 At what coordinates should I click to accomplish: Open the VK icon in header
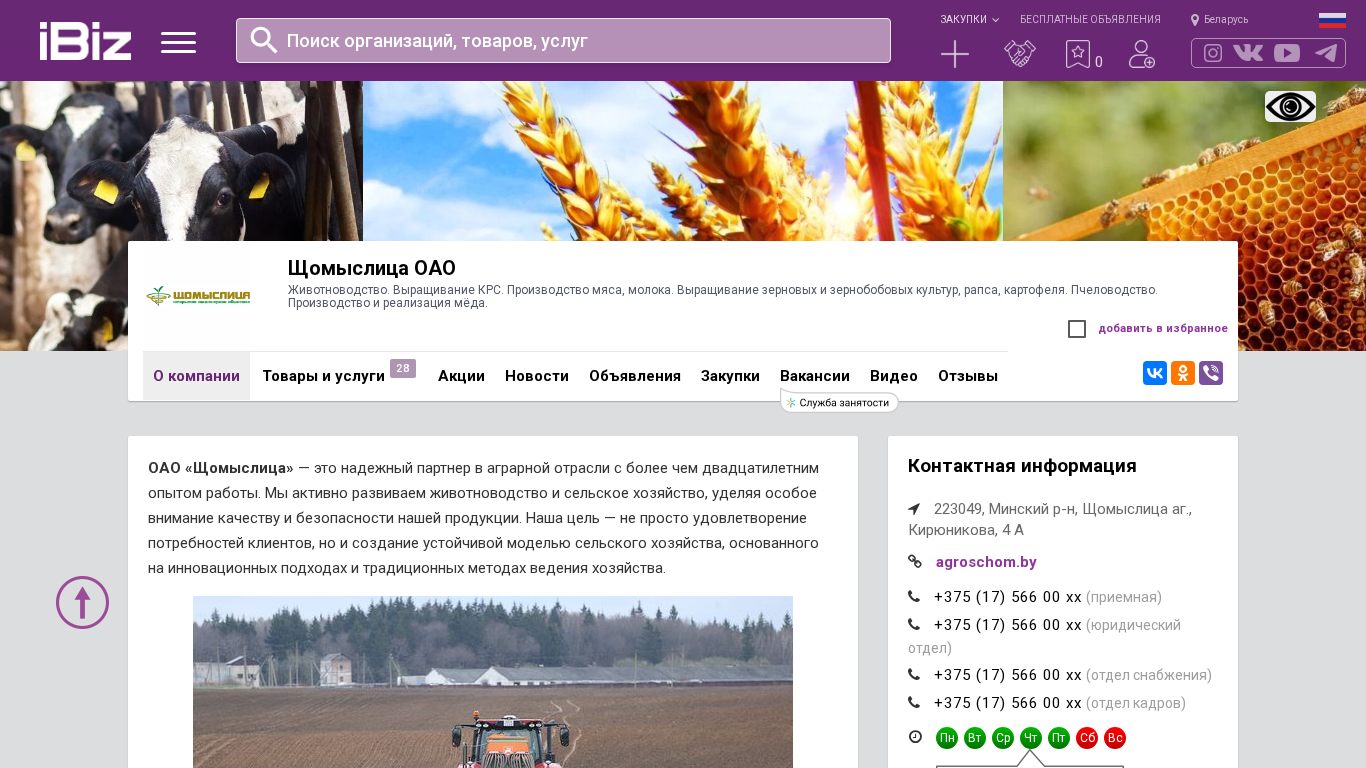click(x=1248, y=53)
